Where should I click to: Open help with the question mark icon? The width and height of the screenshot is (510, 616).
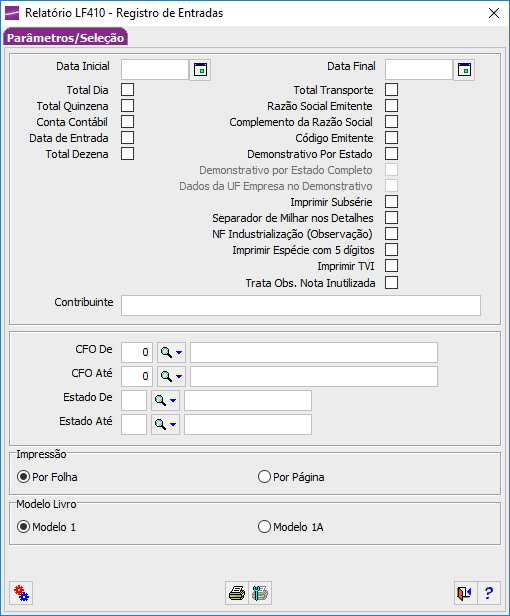click(x=489, y=593)
